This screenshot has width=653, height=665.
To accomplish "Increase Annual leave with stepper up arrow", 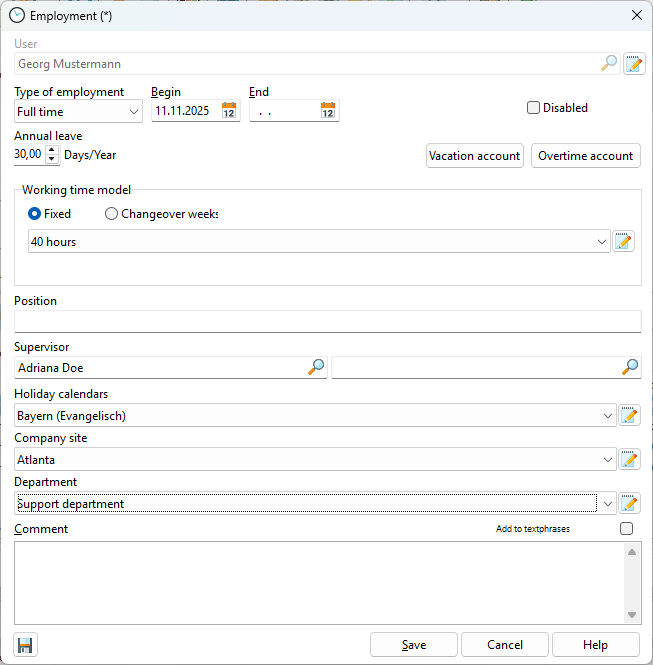I will (52, 150).
